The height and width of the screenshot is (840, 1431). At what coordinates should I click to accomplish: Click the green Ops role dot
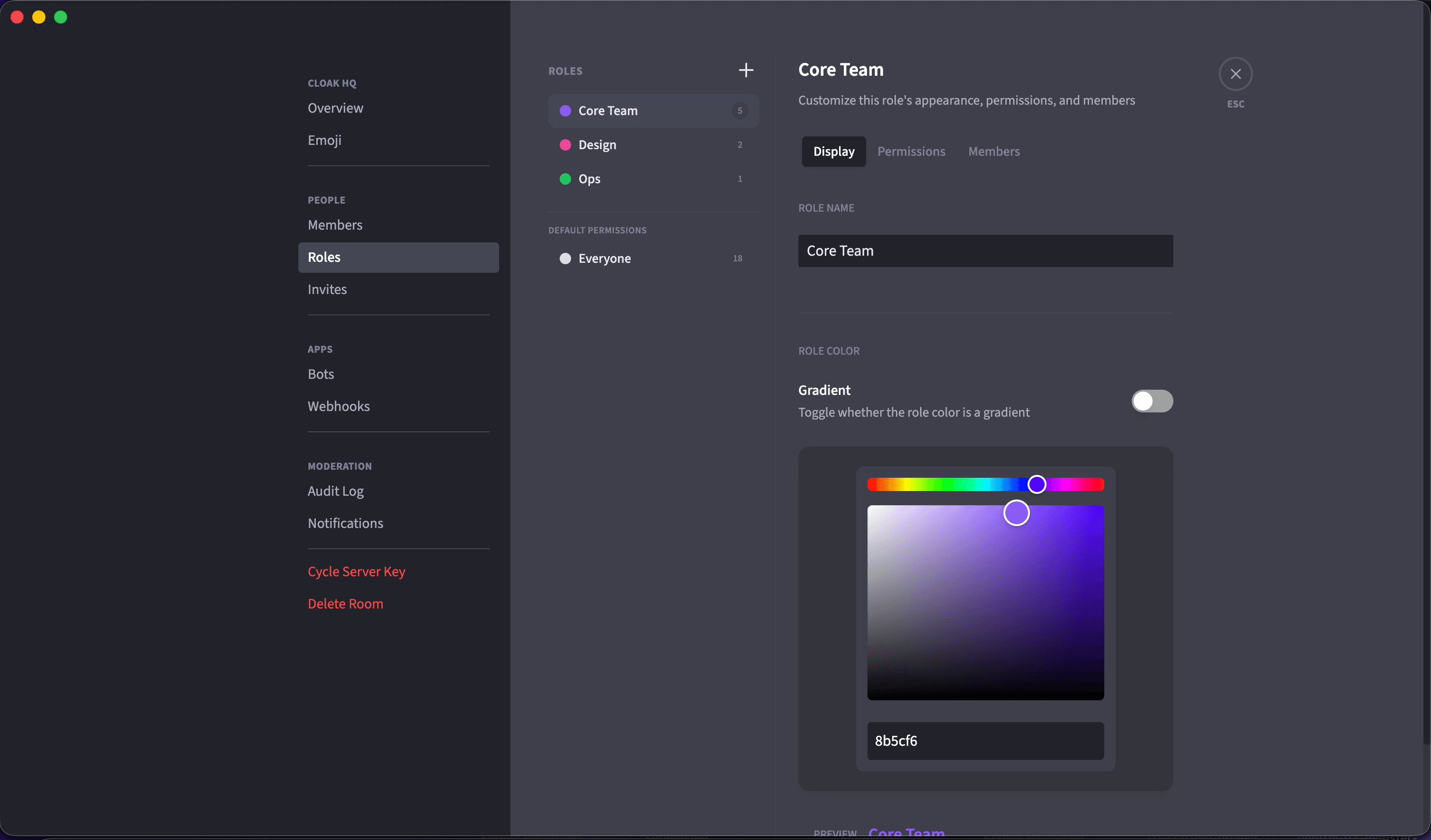[x=565, y=179]
